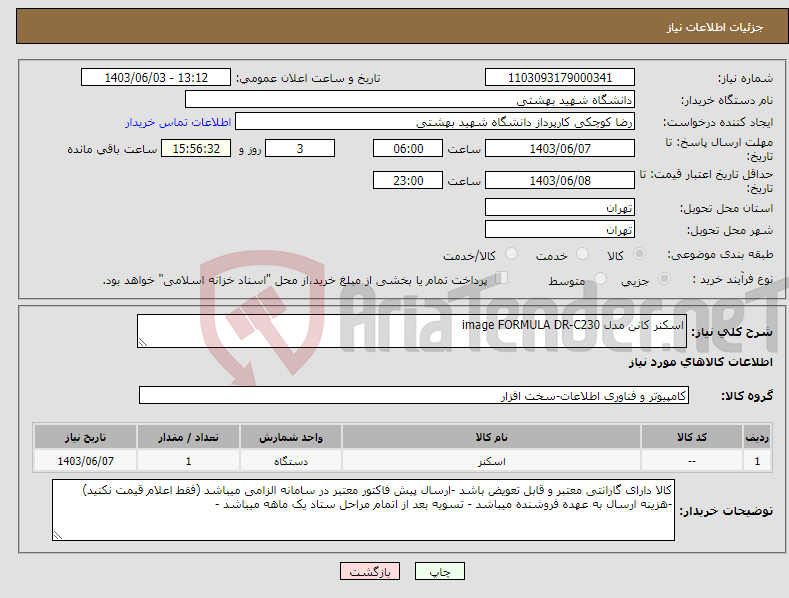Select the متوسط purchase type radio

click(600, 279)
